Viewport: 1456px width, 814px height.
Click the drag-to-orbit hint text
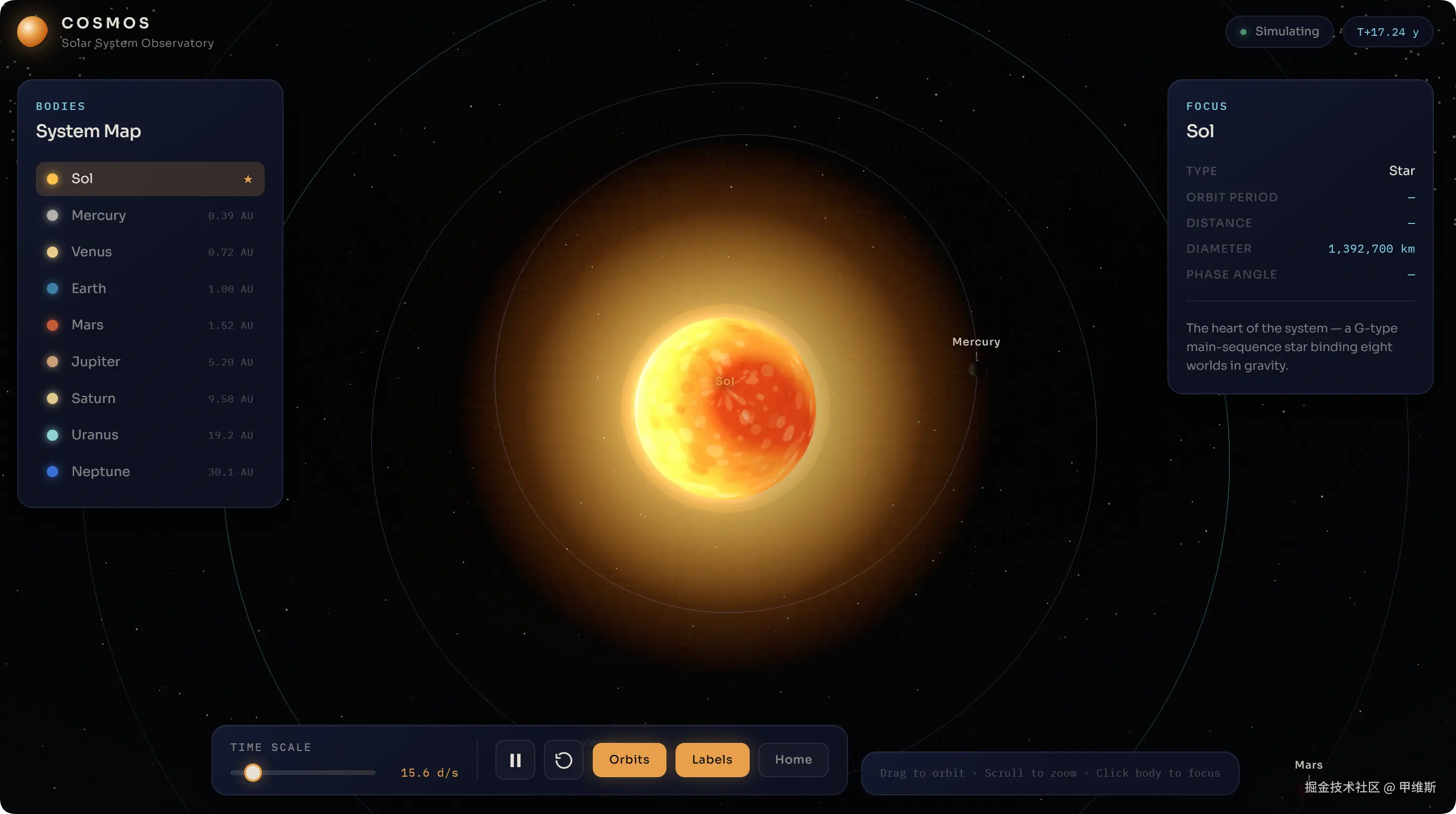point(1049,773)
